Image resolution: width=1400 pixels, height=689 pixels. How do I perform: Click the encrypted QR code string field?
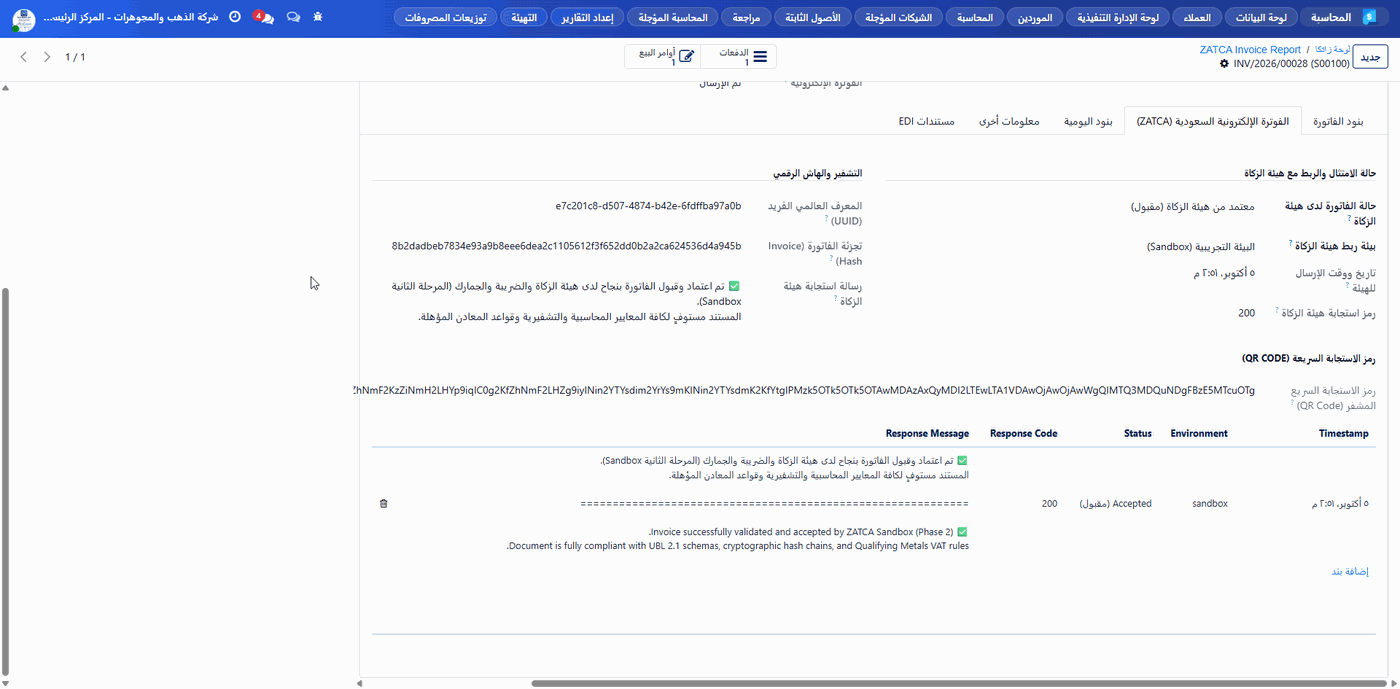[805, 391]
